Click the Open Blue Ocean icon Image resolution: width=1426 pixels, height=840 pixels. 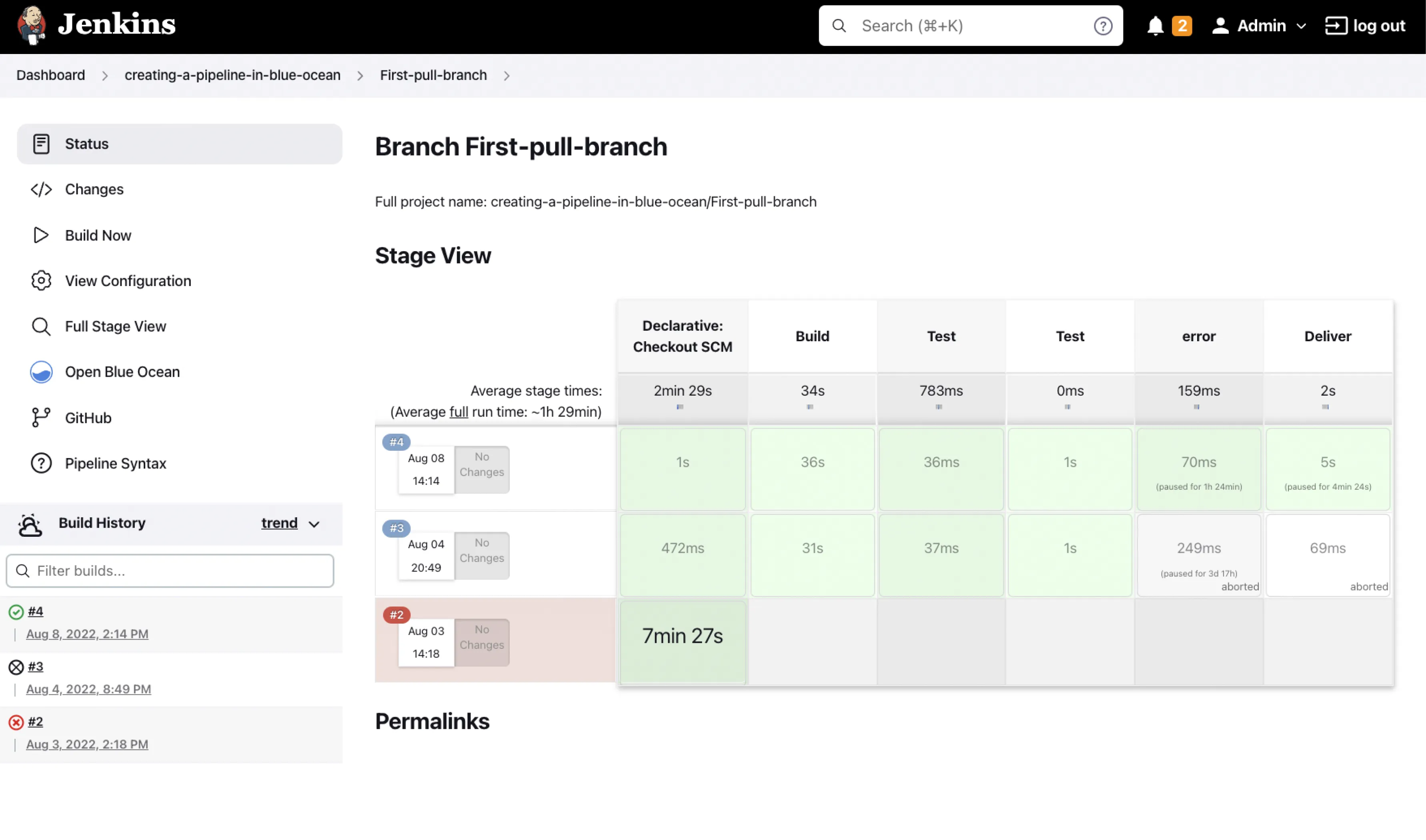click(41, 372)
